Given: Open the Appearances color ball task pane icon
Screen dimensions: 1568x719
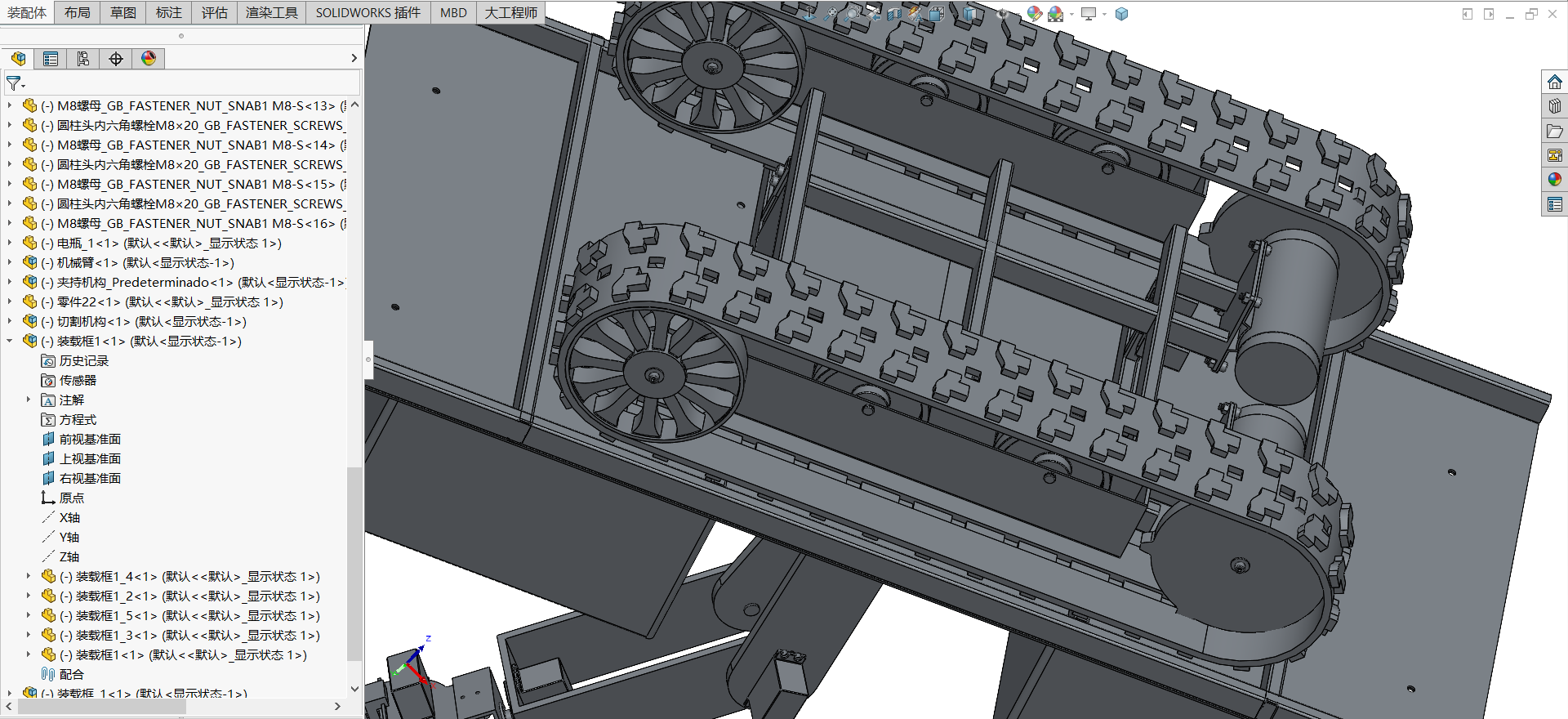Looking at the screenshot, I should pos(1554,179).
